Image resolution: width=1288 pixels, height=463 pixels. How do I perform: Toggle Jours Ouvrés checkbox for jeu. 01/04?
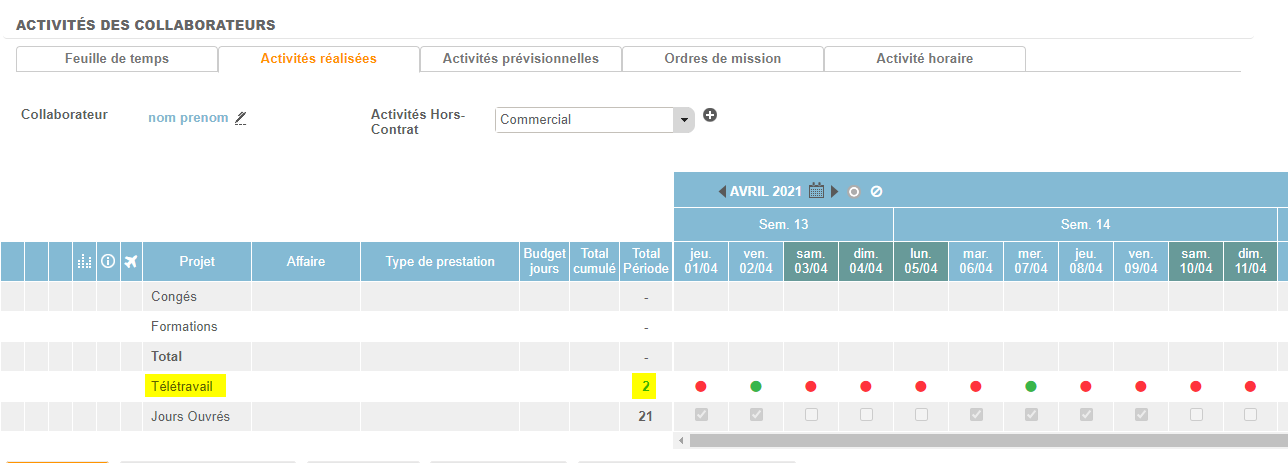click(x=701, y=415)
